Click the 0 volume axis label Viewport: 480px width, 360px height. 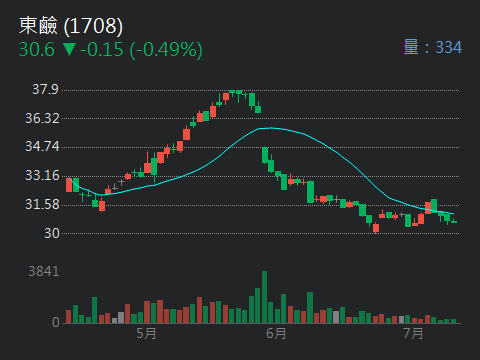click(x=56, y=322)
